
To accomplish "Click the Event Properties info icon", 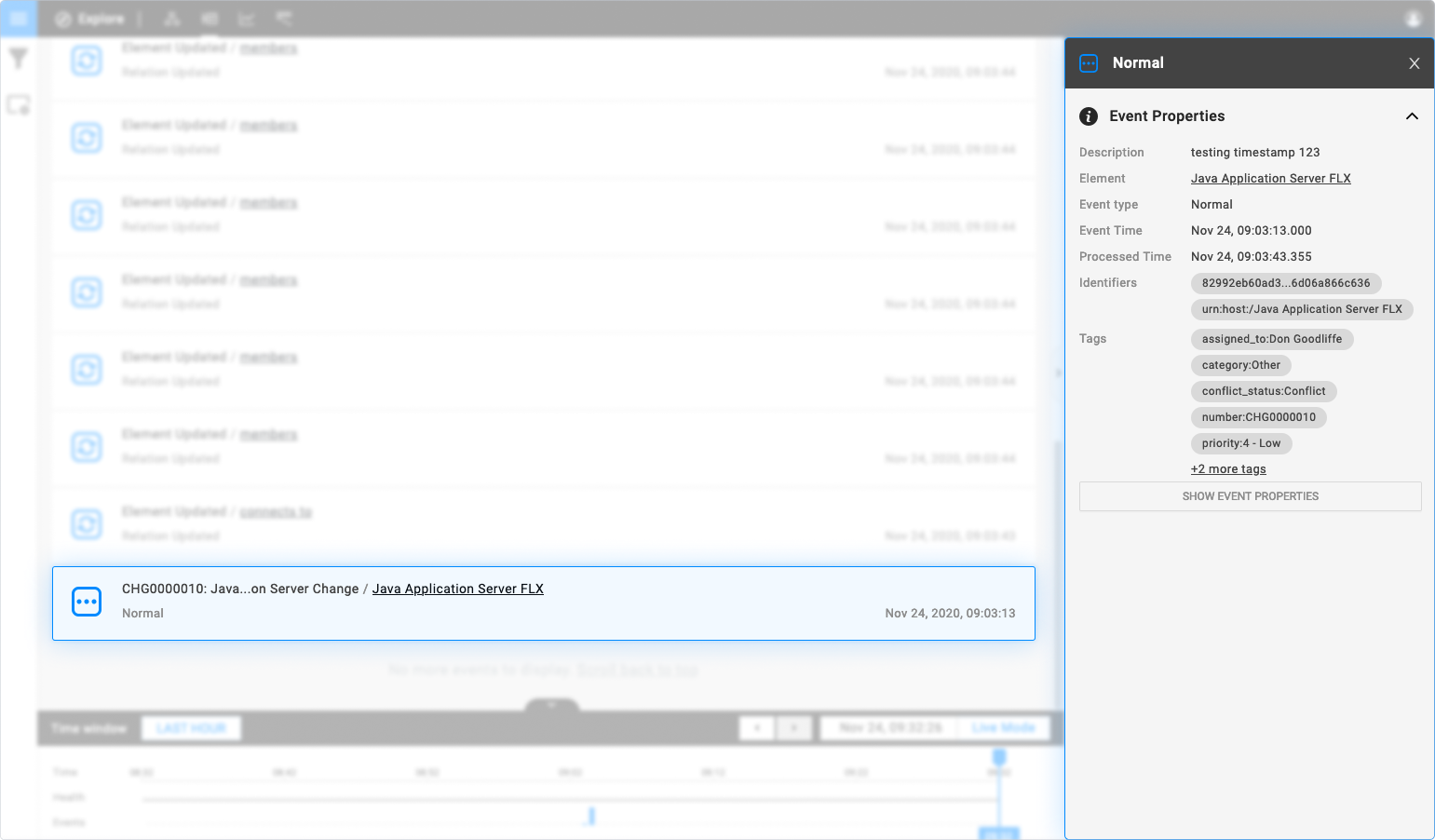I will tap(1089, 116).
